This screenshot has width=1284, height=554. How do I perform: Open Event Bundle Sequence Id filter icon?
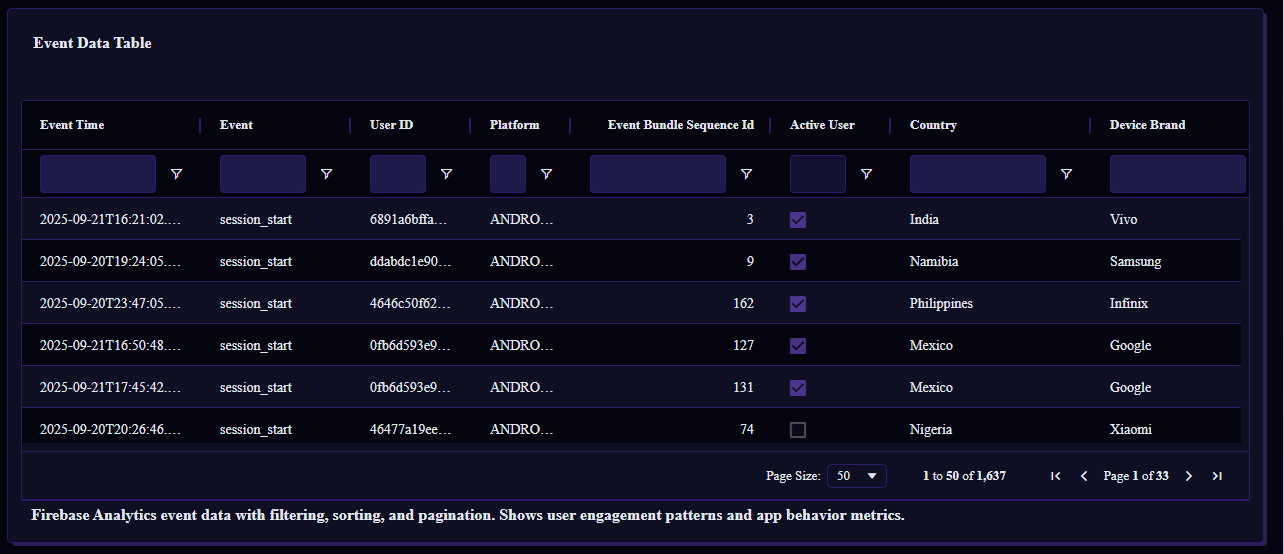[x=746, y=174]
